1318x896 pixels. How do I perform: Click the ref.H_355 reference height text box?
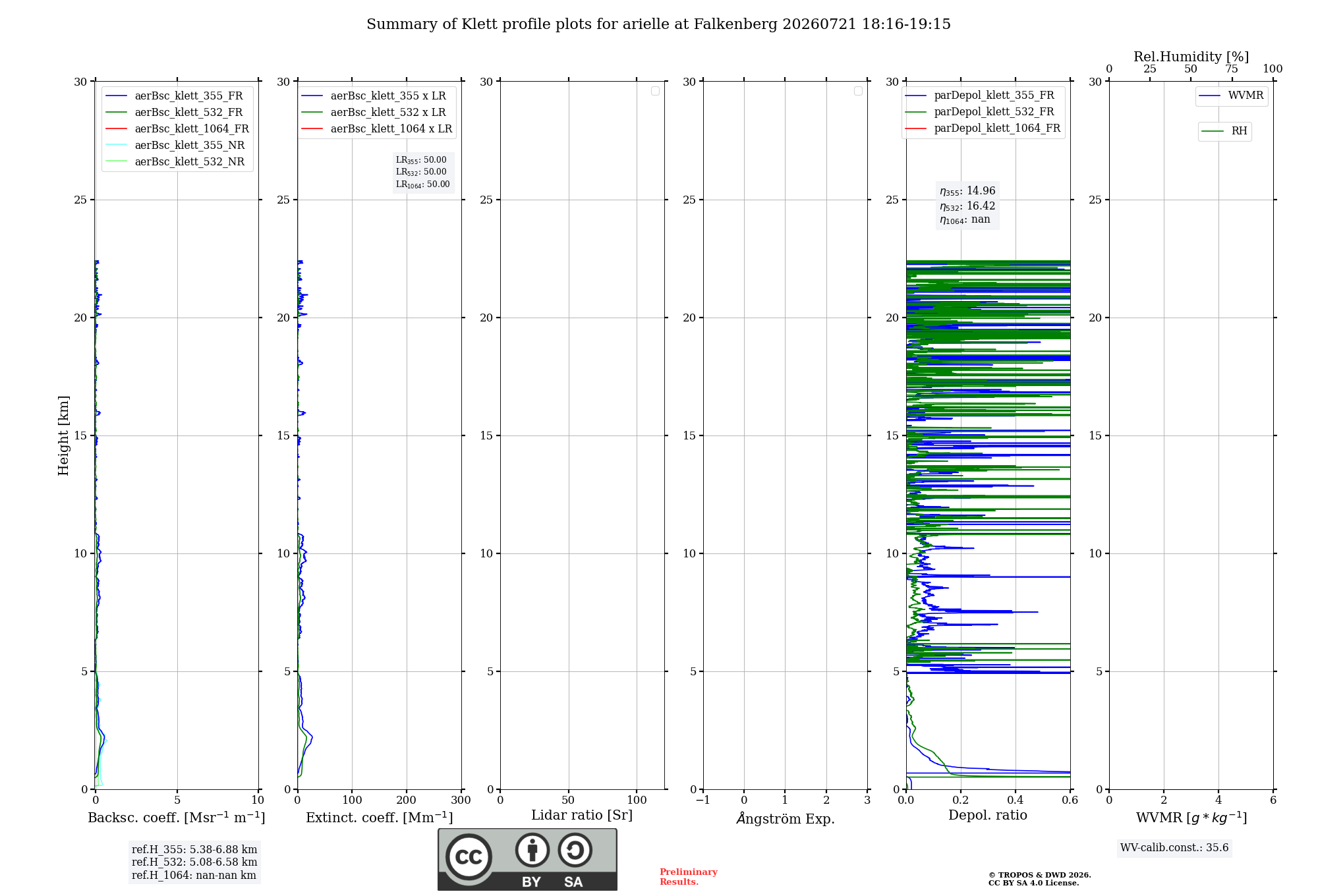click(194, 862)
